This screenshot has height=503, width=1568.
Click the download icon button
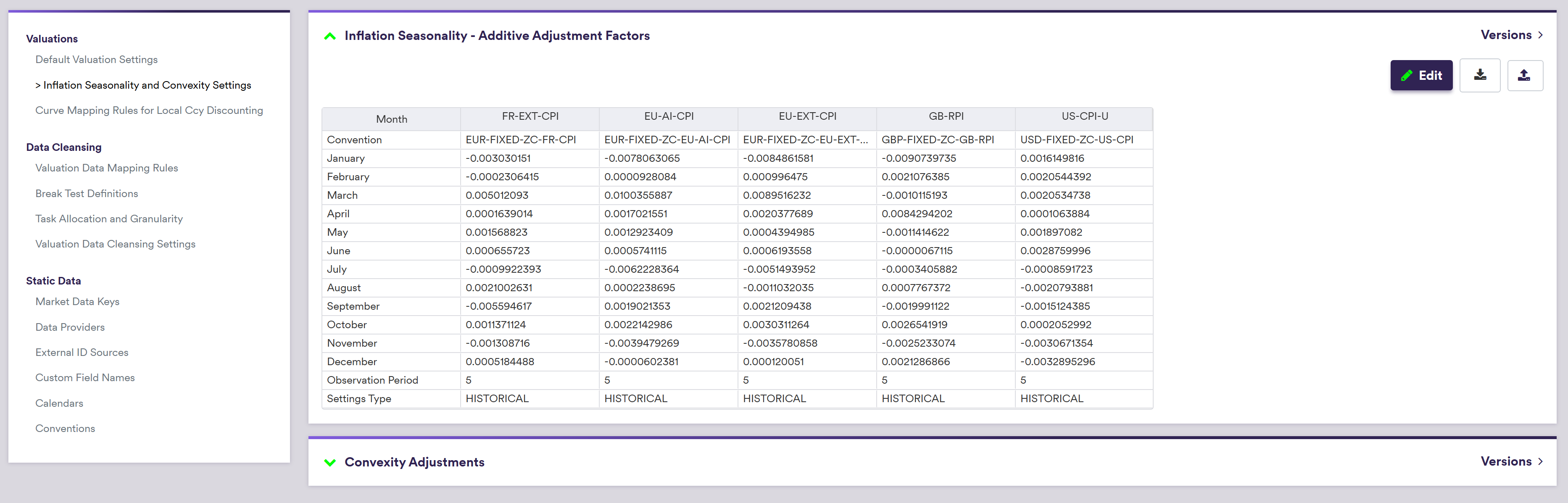[x=1479, y=76]
